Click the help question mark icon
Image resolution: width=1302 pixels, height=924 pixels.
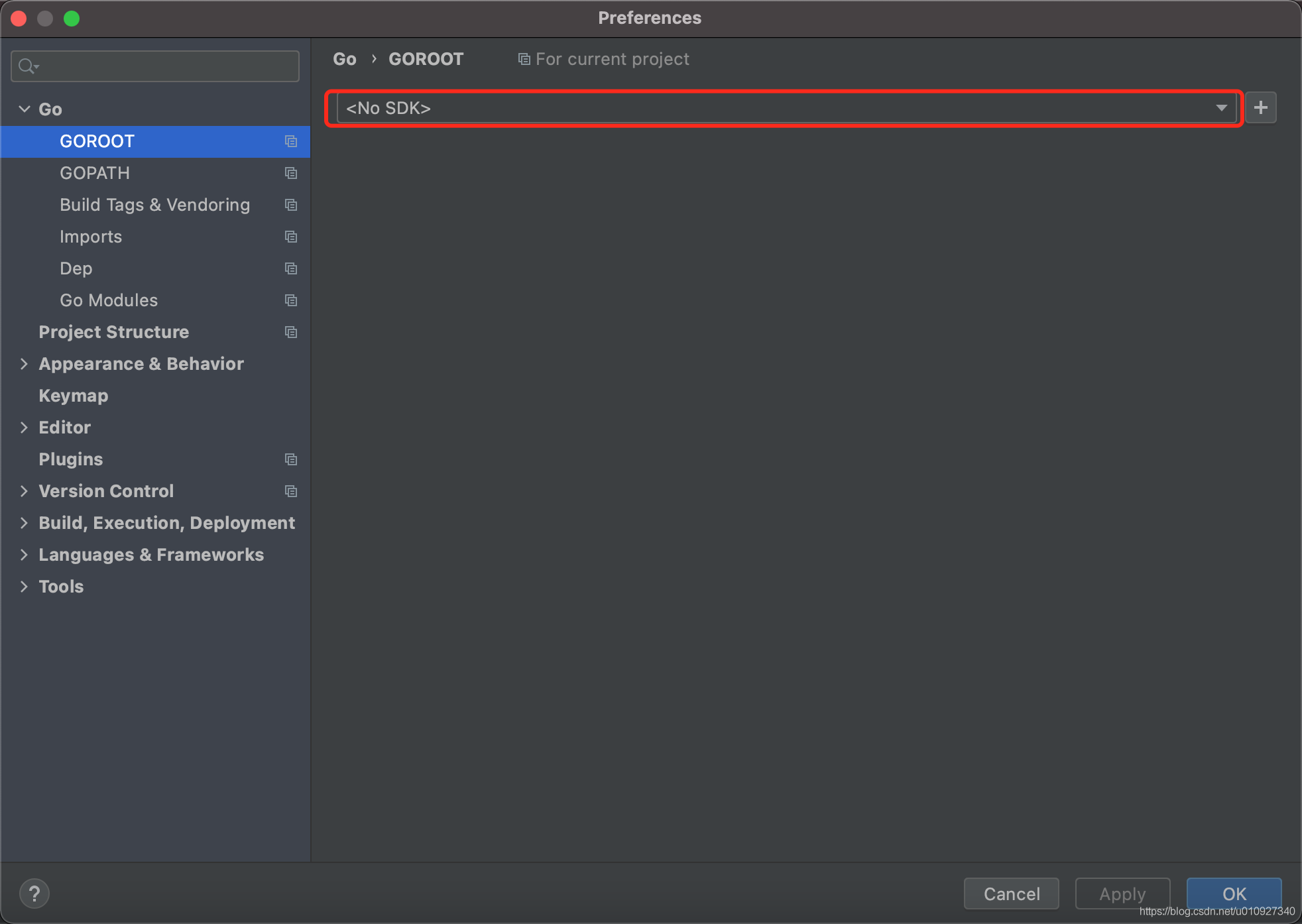[x=34, y=894]
